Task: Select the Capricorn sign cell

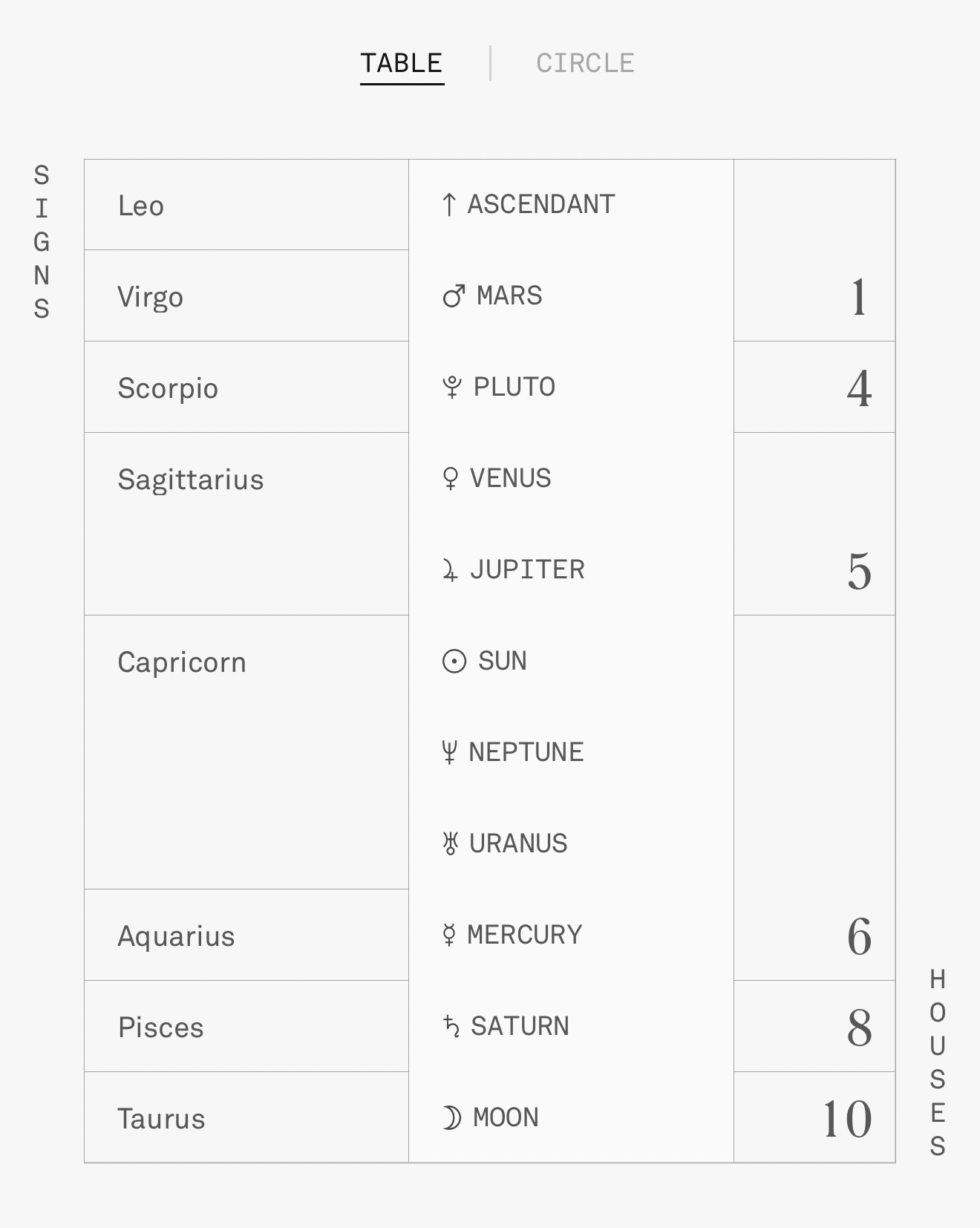Action: point(246,751)
